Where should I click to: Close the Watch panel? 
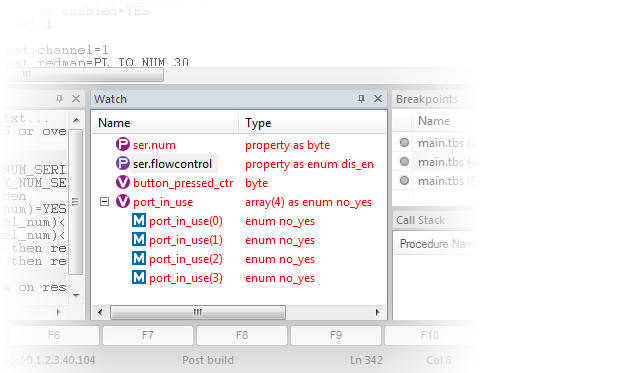pyautogui.click(x=378, y=99)
